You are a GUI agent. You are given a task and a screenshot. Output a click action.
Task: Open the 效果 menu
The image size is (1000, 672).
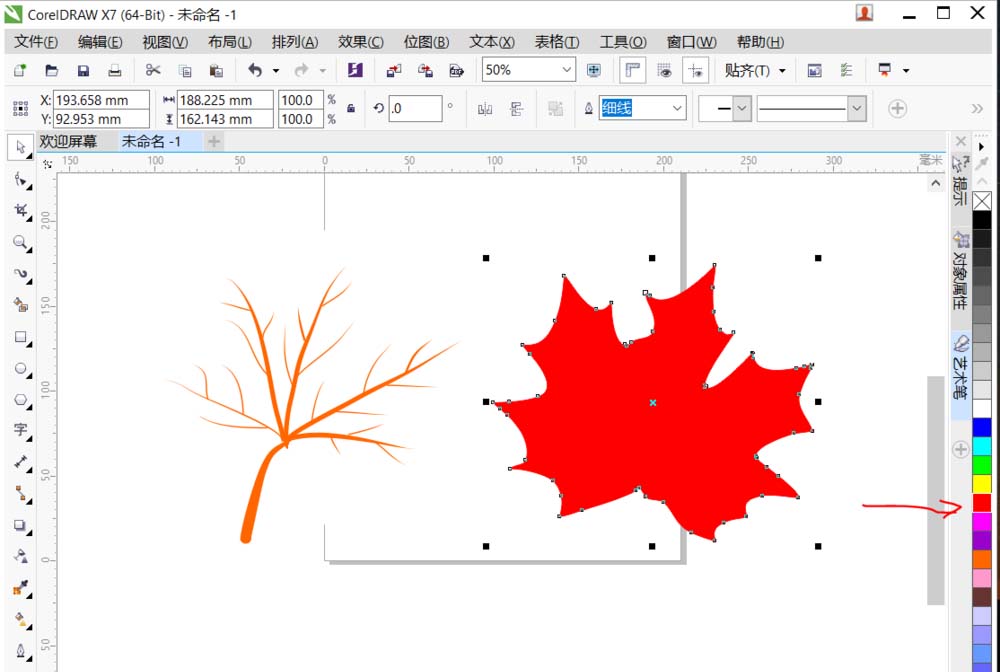click(x=360, y=42)
